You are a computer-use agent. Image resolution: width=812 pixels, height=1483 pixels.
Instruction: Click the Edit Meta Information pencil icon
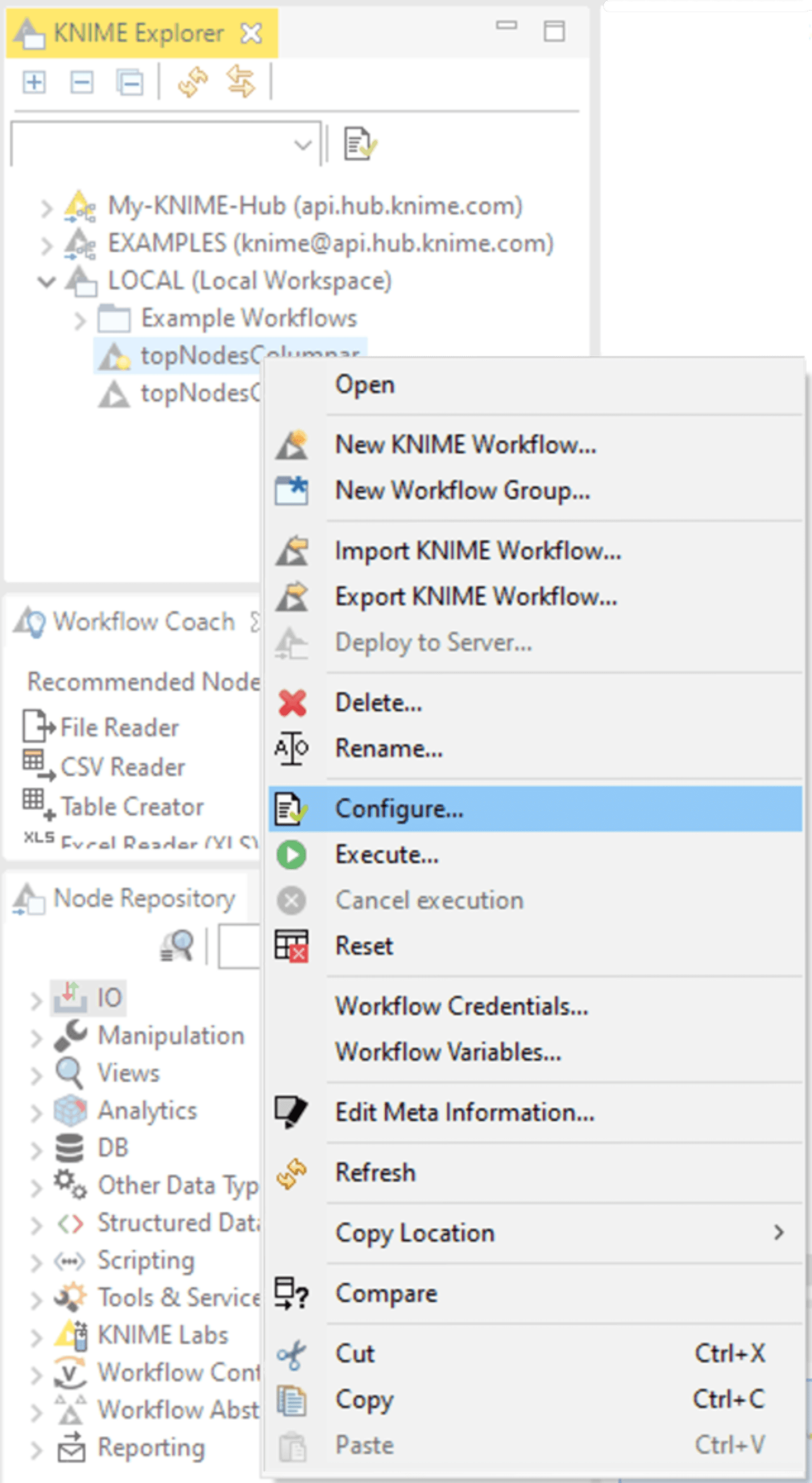(x=291, y=1112)
